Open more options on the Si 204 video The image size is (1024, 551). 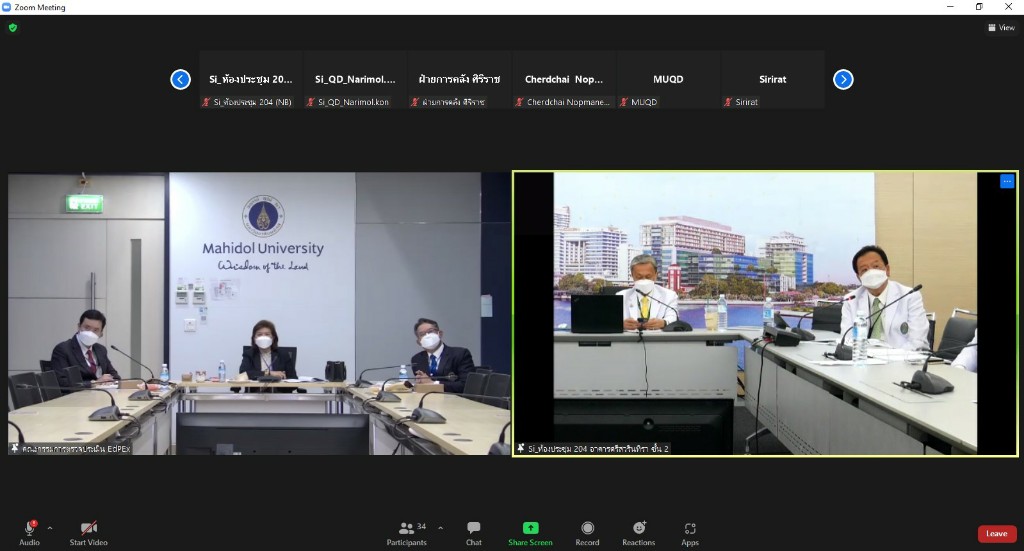pos(1006,181)
